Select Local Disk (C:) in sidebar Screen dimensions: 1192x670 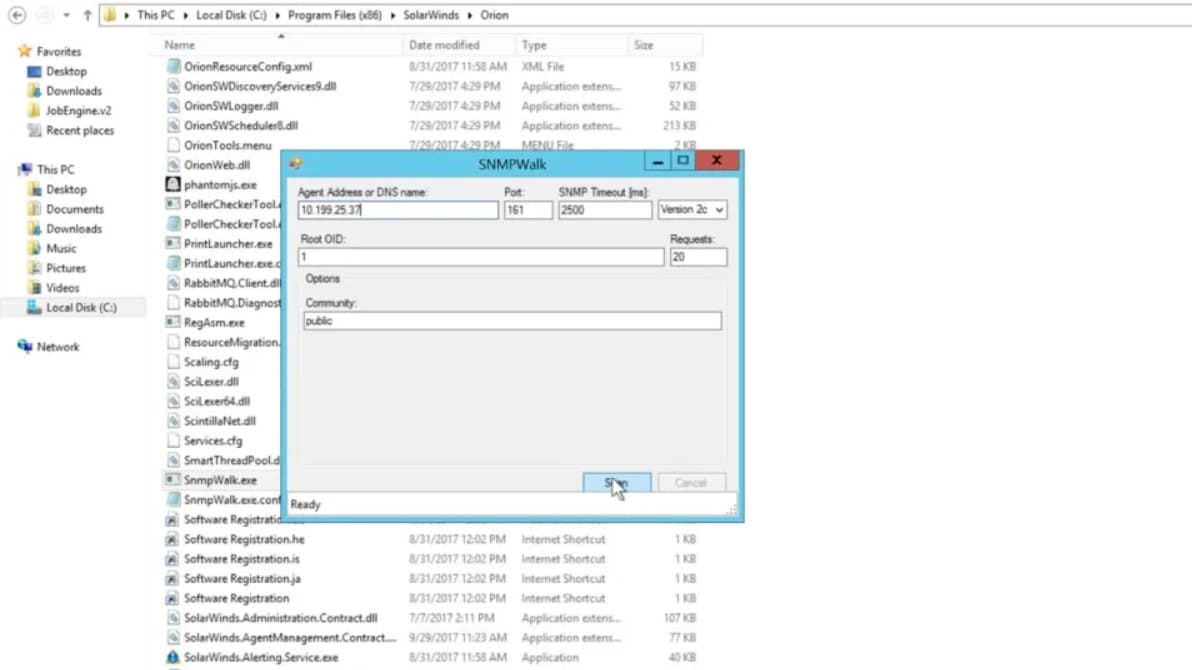81,308
